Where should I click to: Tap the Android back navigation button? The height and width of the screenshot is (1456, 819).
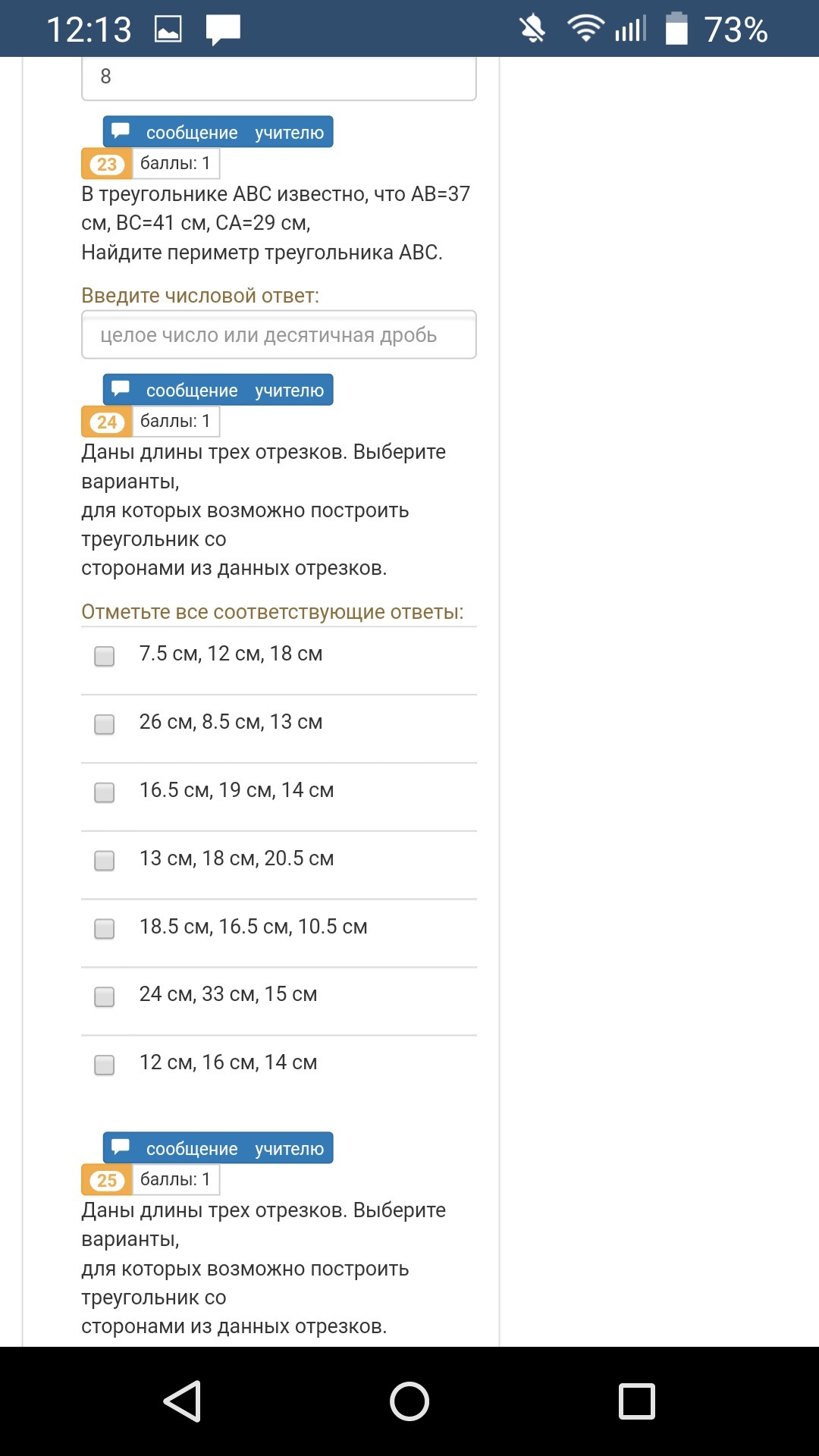click(182, 1401)
